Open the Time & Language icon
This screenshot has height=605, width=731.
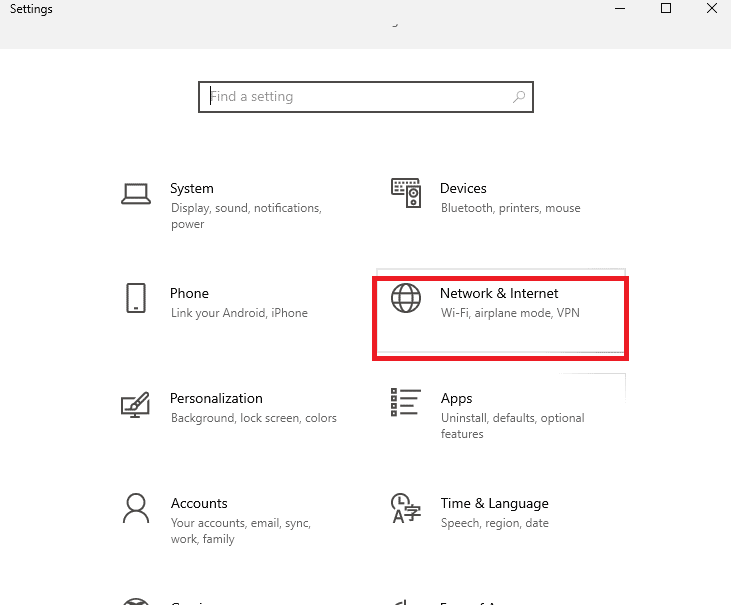406,509
